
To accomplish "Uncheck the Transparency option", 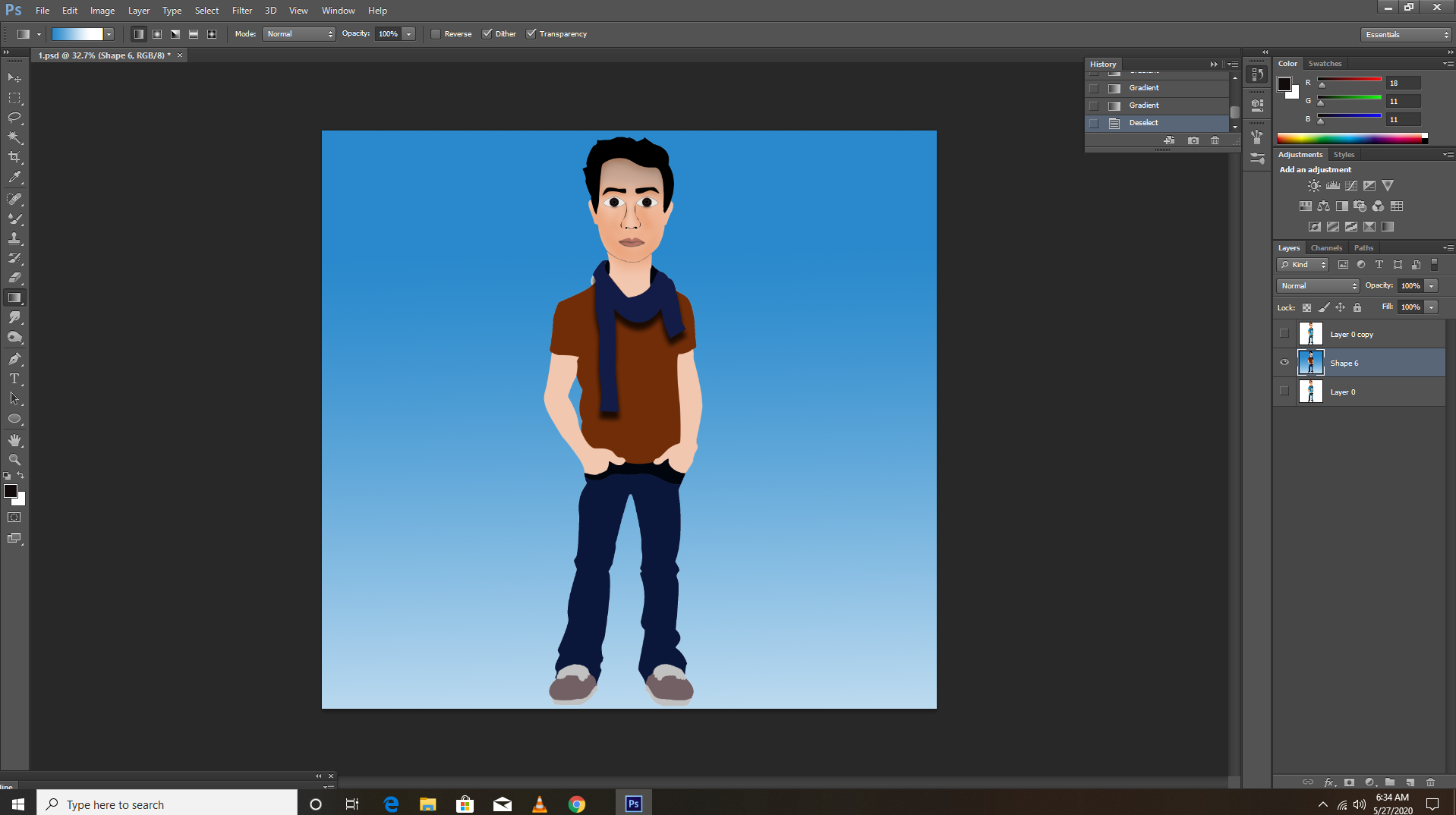I will (531, 34).
